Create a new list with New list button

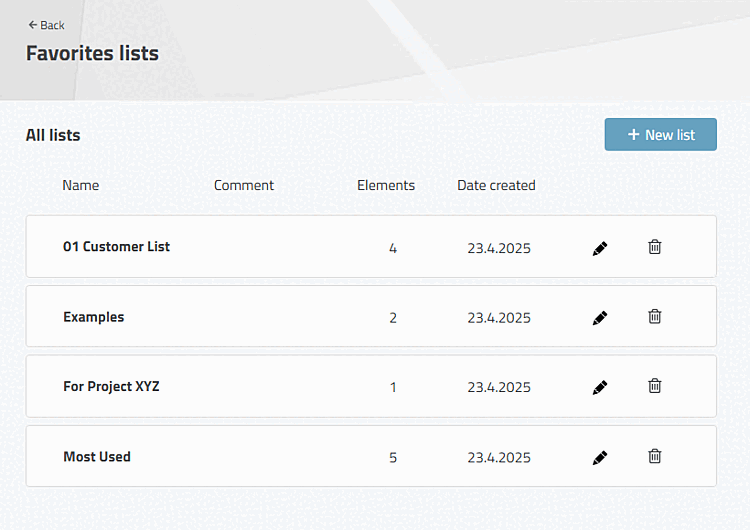[660, 135]
